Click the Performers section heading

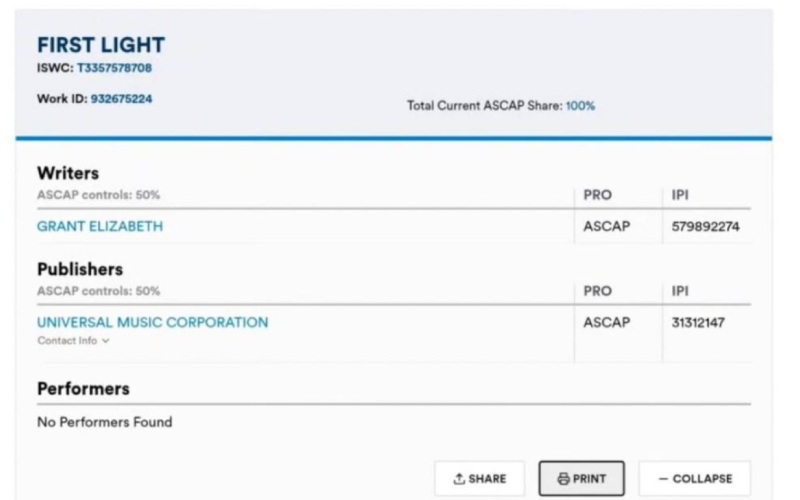83,389
